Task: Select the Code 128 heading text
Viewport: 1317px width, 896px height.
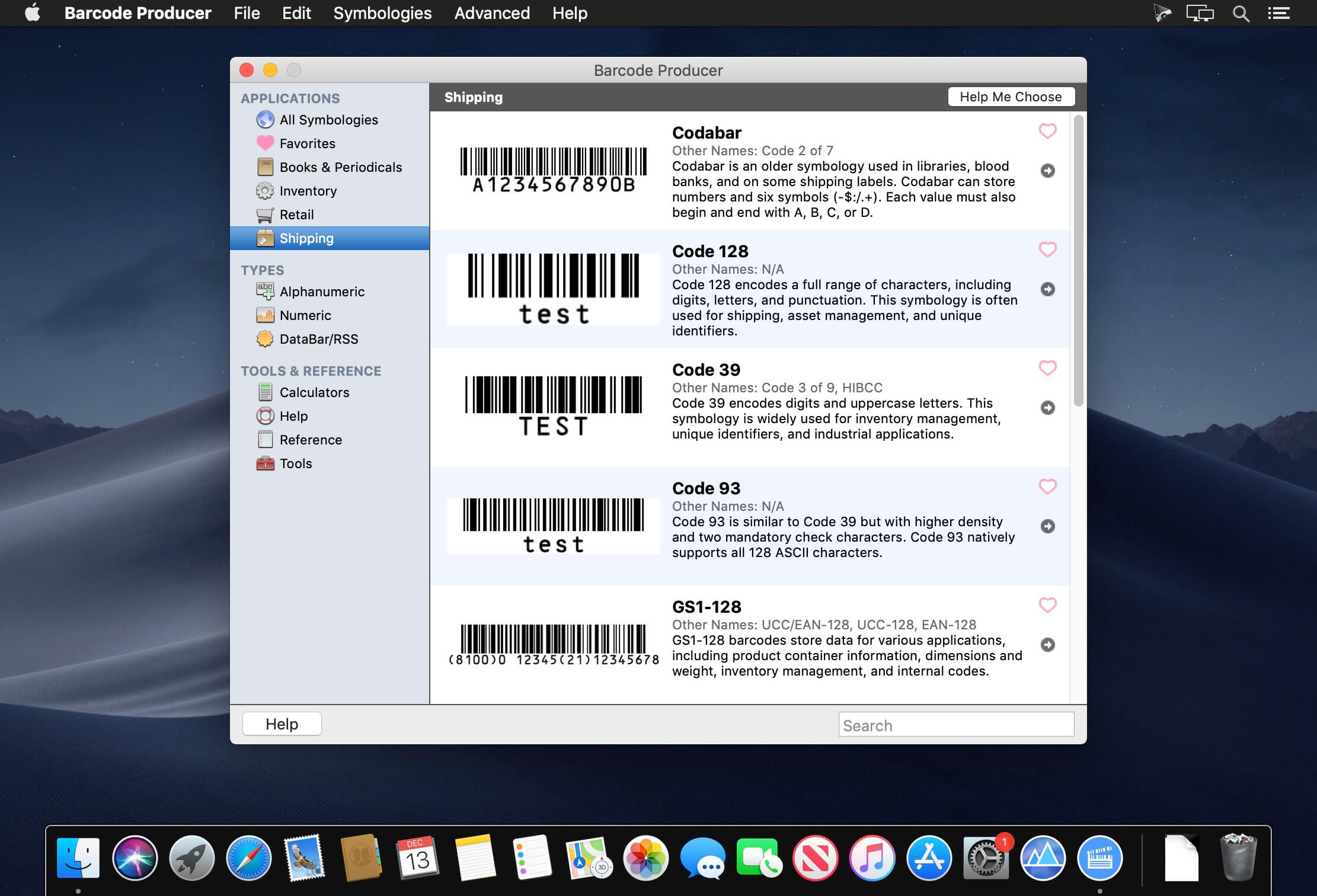Action: point(710,251)
